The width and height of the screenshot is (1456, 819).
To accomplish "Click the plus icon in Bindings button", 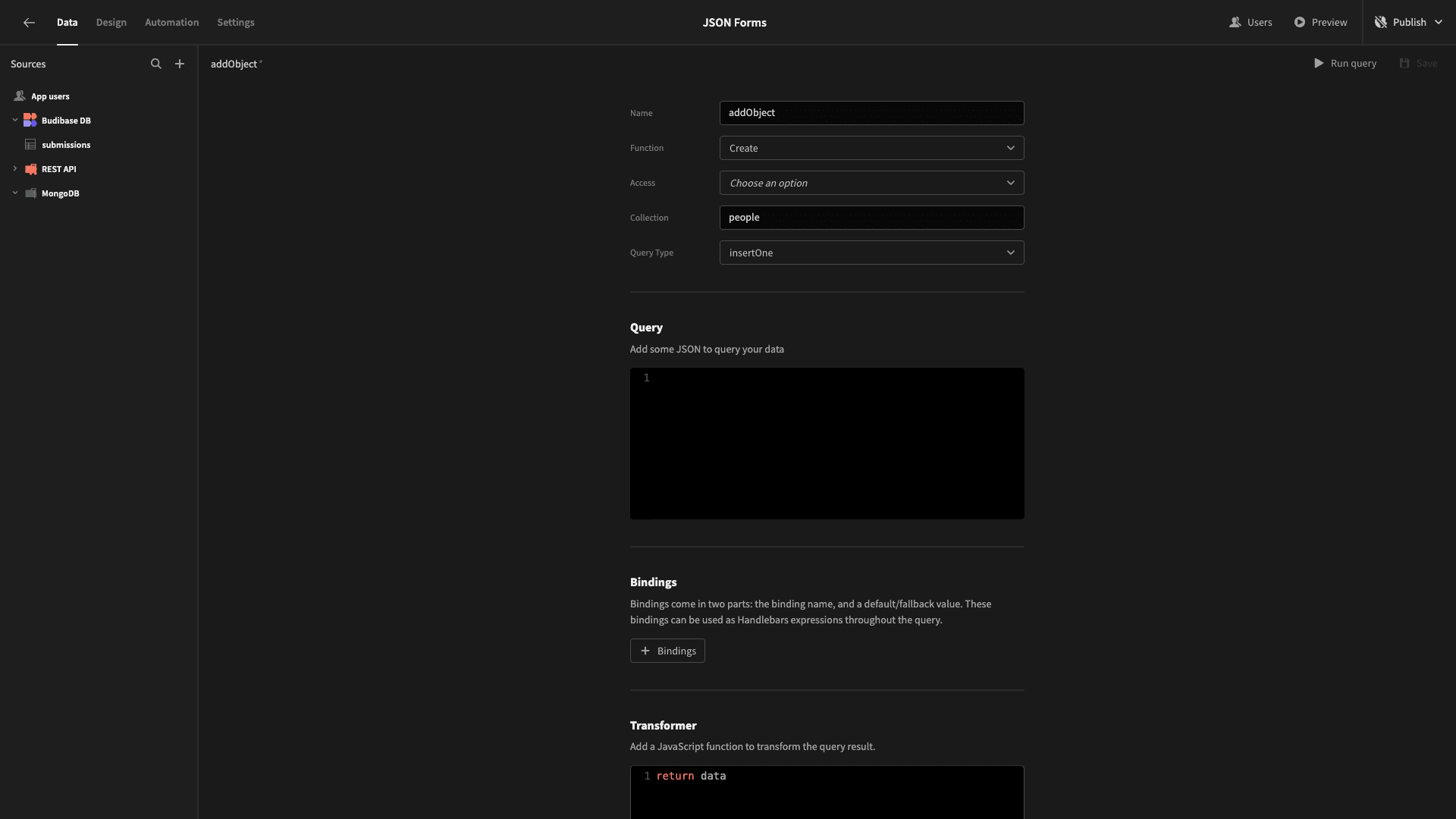I will click(x=645, y=651).
